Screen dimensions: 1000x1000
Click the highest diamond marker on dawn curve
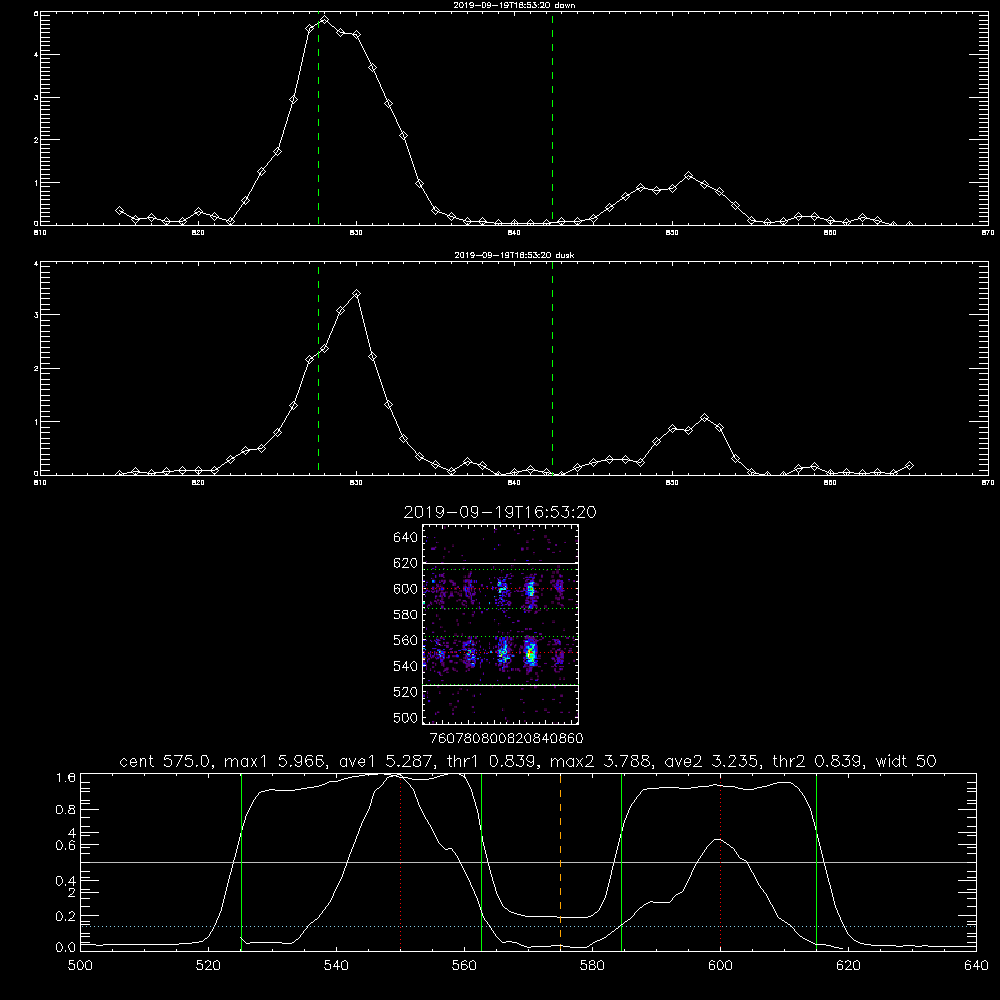click(325, 20)
